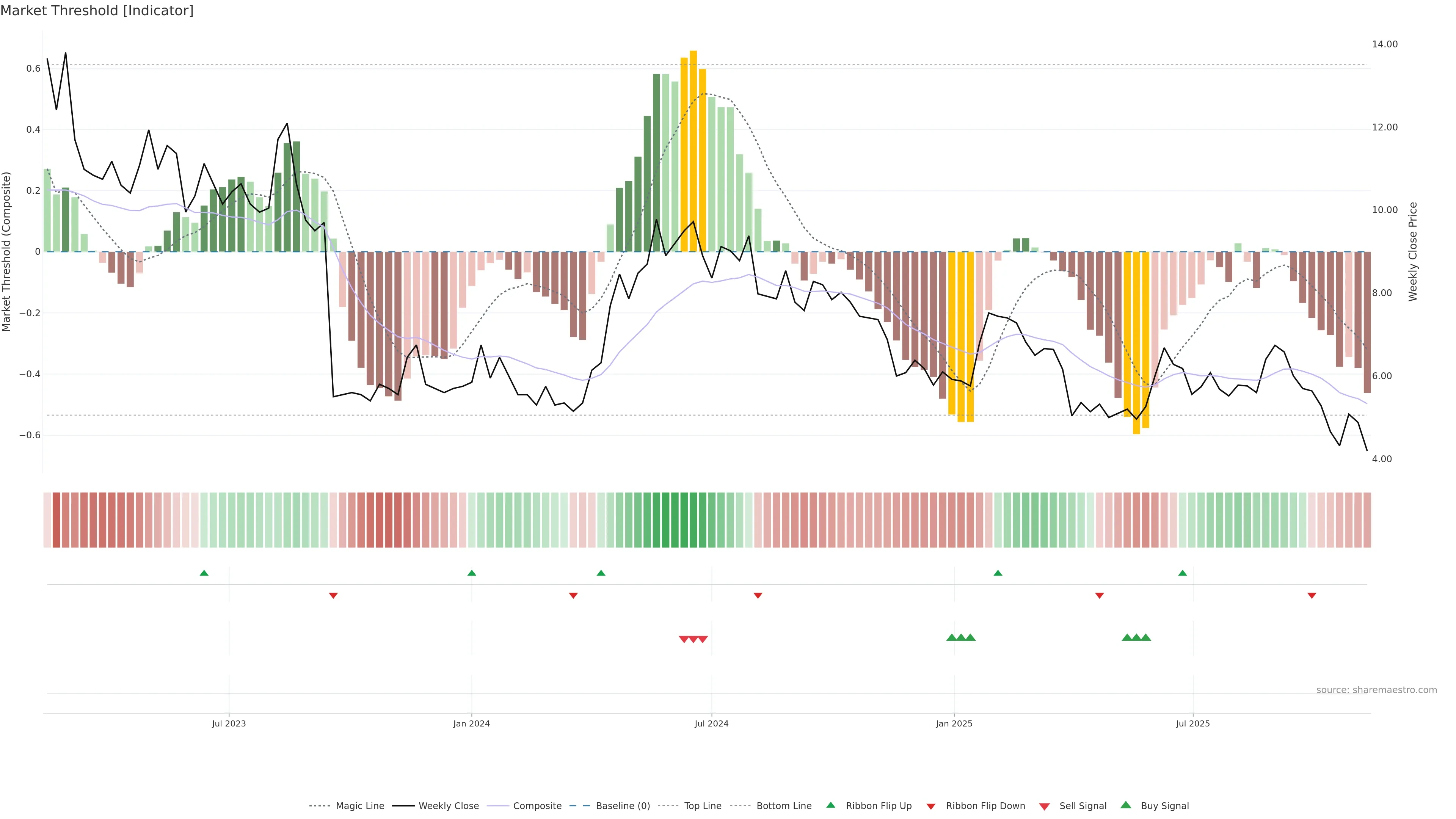This screenshot has height=819, width=1456.
Task: Click the Ribbon Flip Up marker at Jan 2024
Action: (x=472, y=573)
